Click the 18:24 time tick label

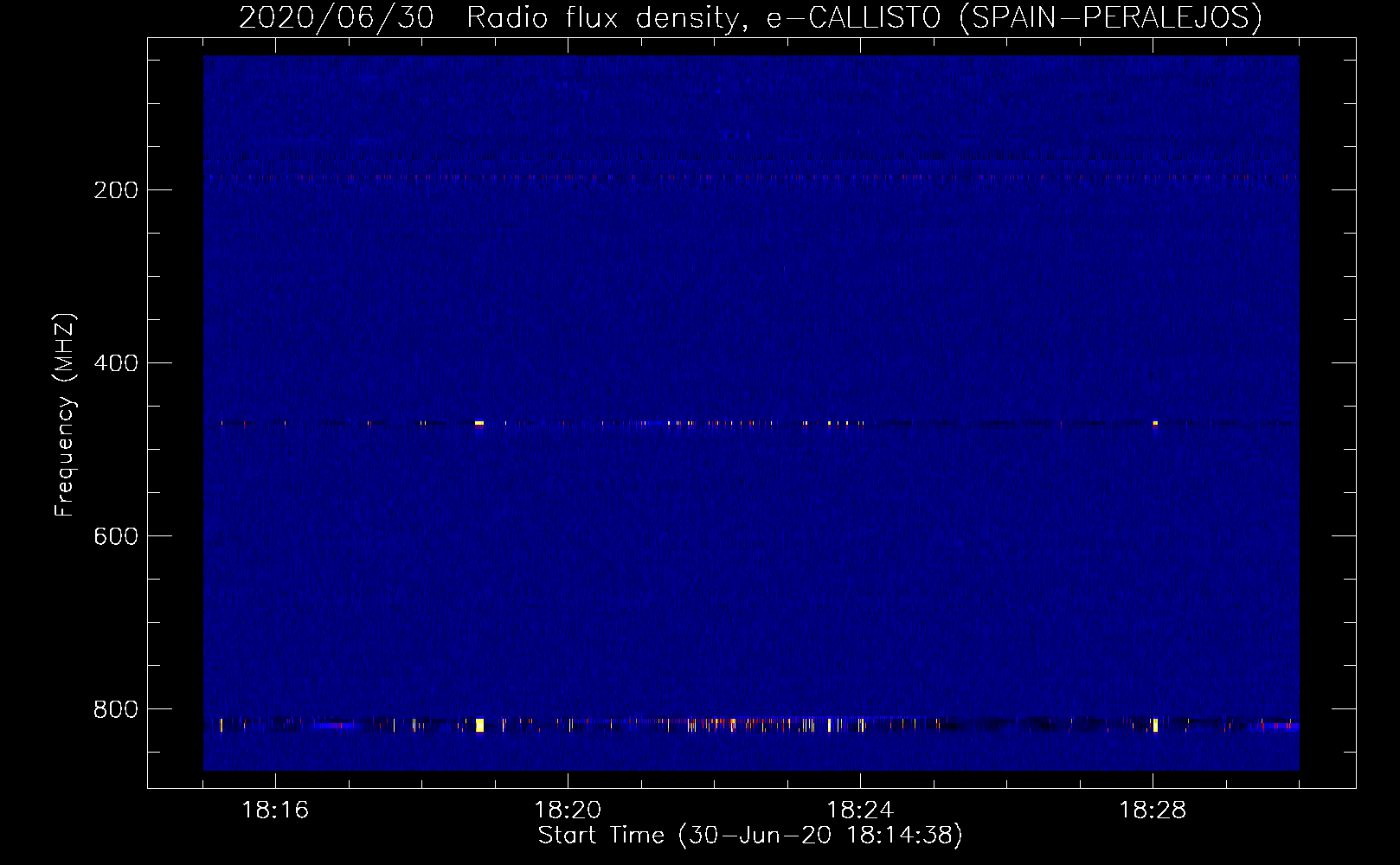[x=860, y=811]
